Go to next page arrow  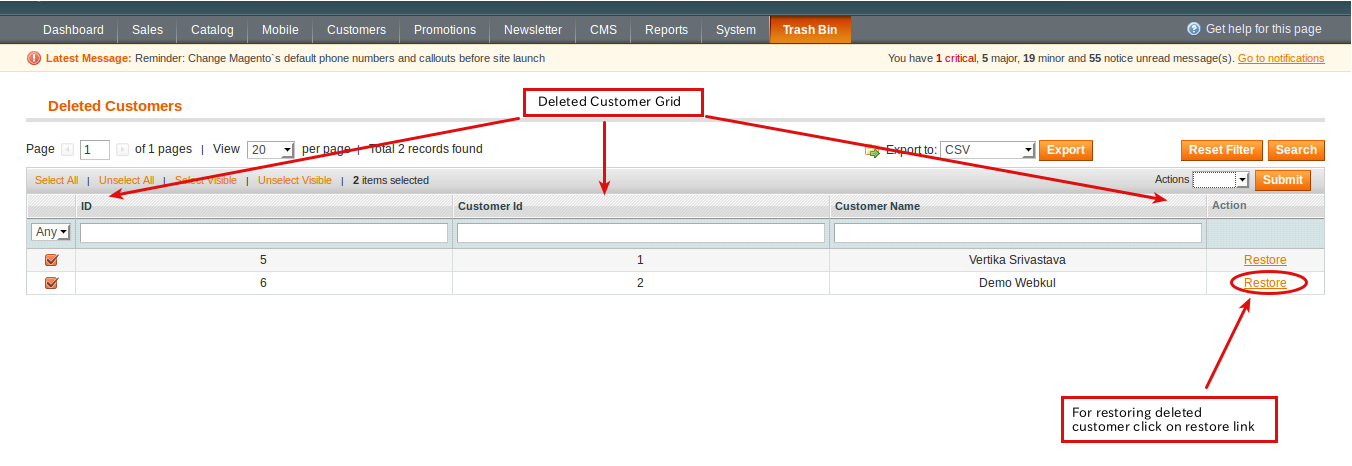tap(122, 150)
